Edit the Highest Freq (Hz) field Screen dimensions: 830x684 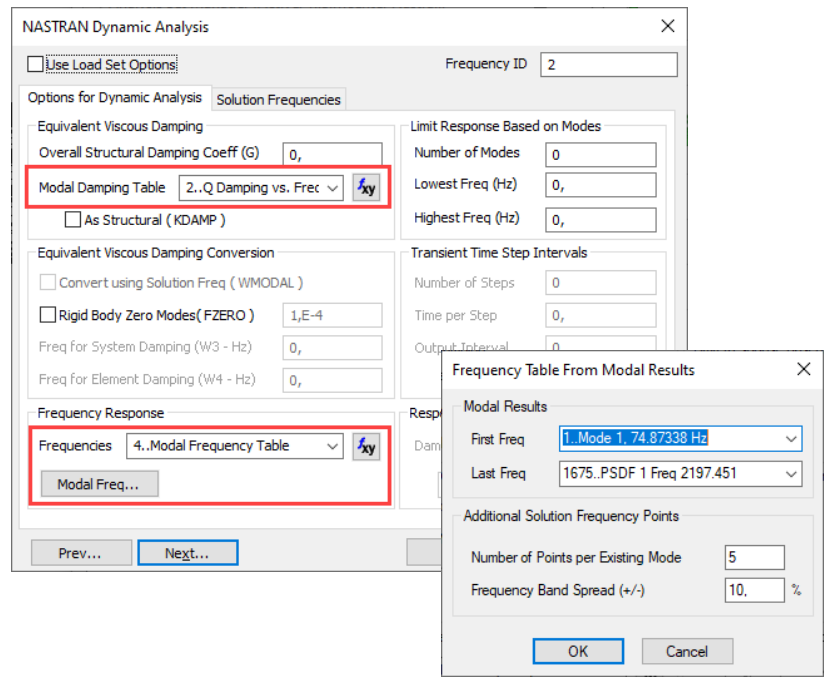601,220
